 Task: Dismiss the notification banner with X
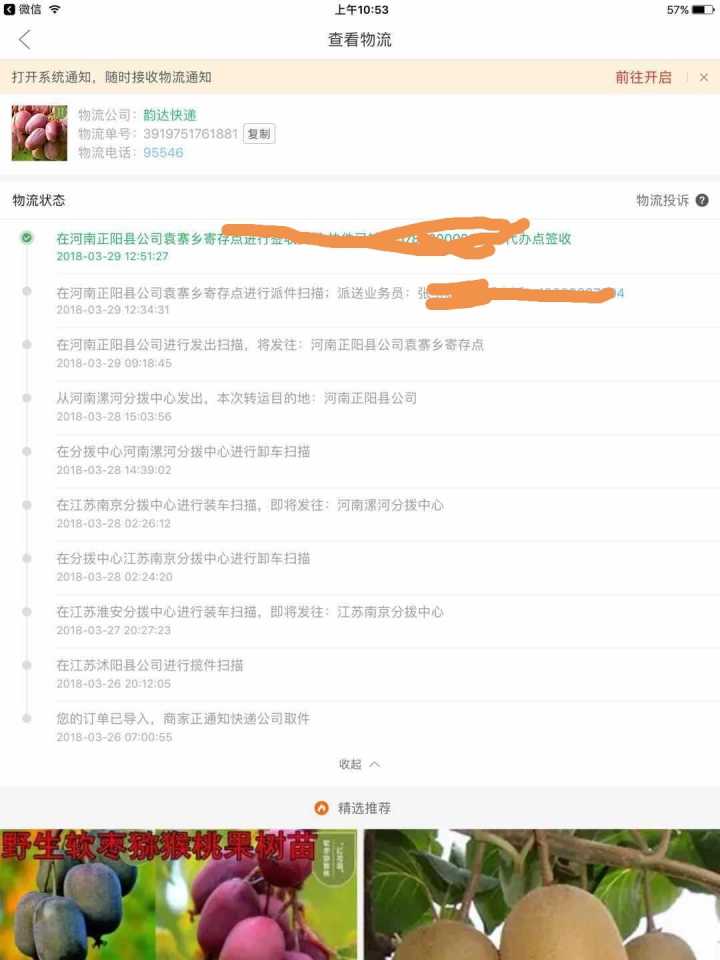[x=703, y=77]
